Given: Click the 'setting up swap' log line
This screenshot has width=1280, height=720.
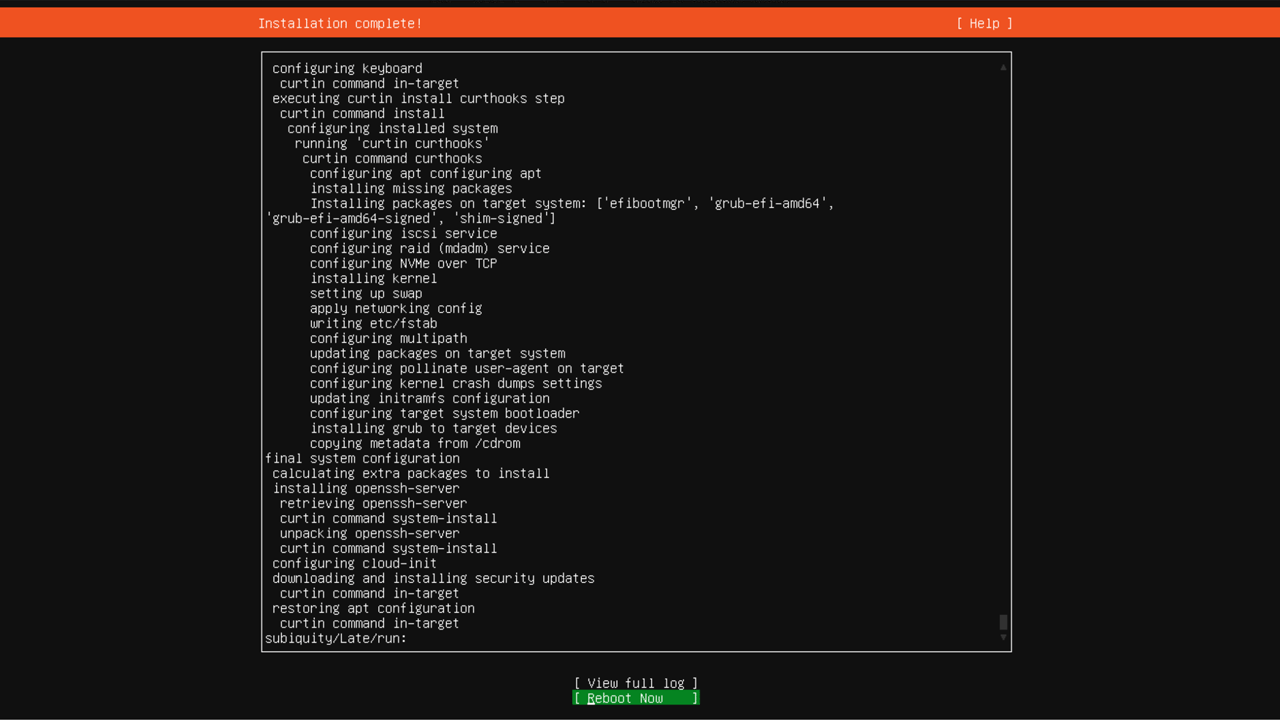Looking at the screenshot, I should (366, 294).
